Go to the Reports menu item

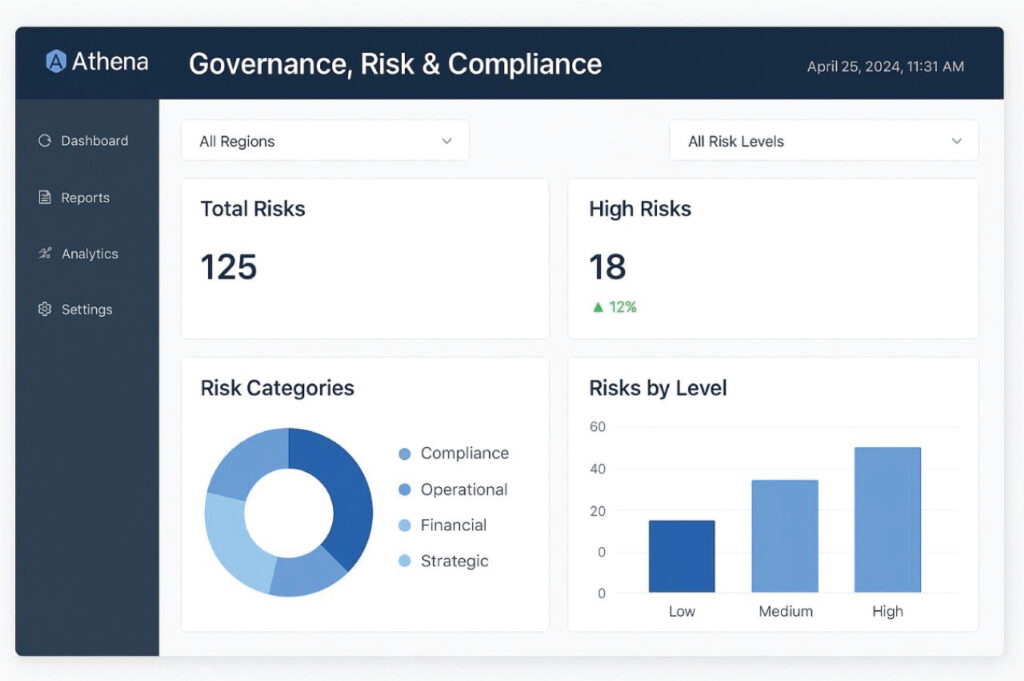[85, 198]
